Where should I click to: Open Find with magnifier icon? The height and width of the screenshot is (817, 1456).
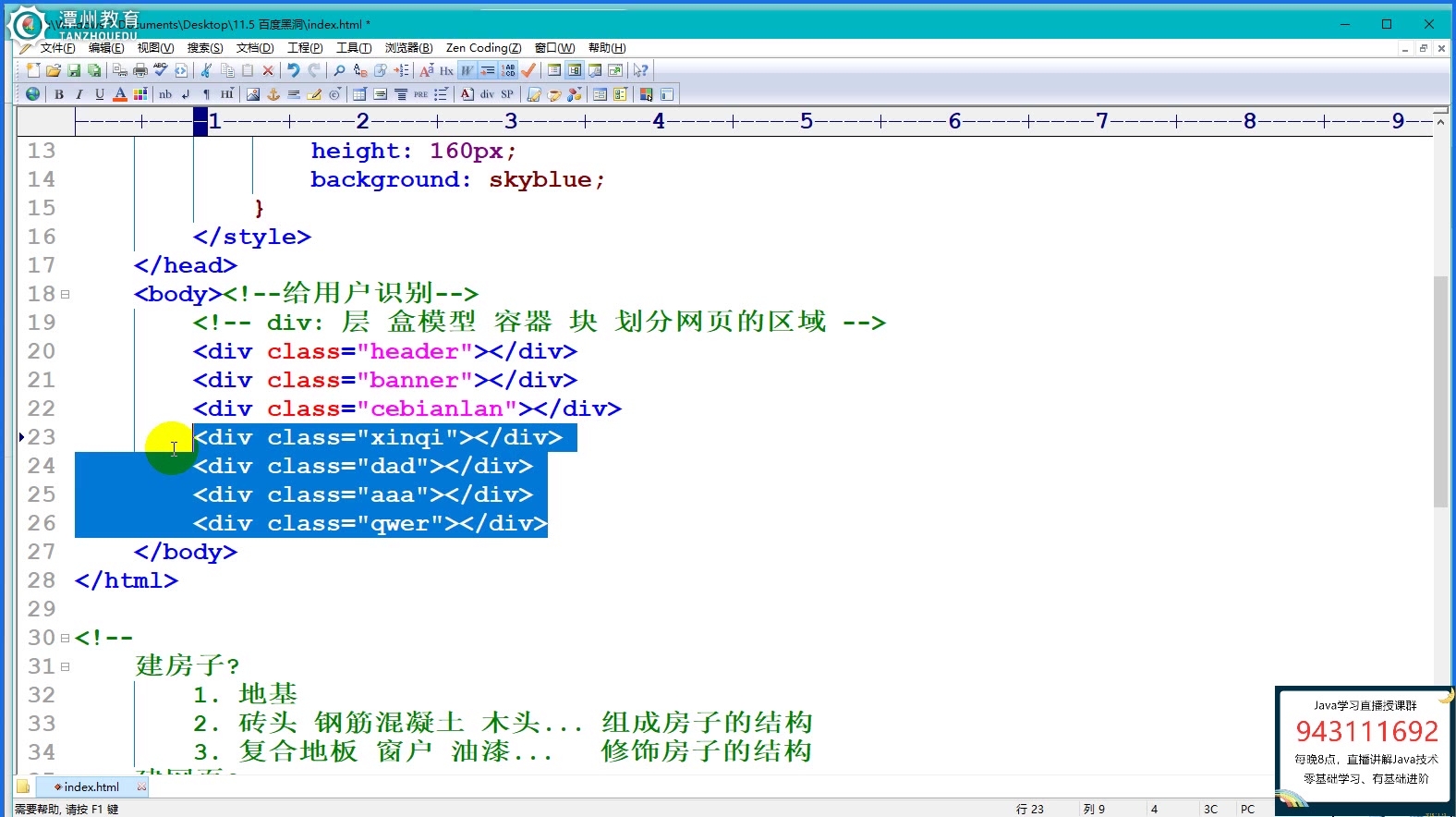[x=339, y=70]
